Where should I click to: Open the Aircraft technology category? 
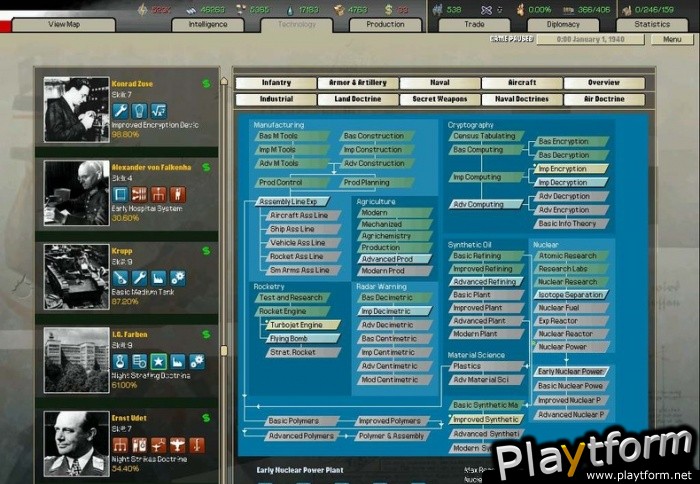pyautogui.click(x=522, y=83)
